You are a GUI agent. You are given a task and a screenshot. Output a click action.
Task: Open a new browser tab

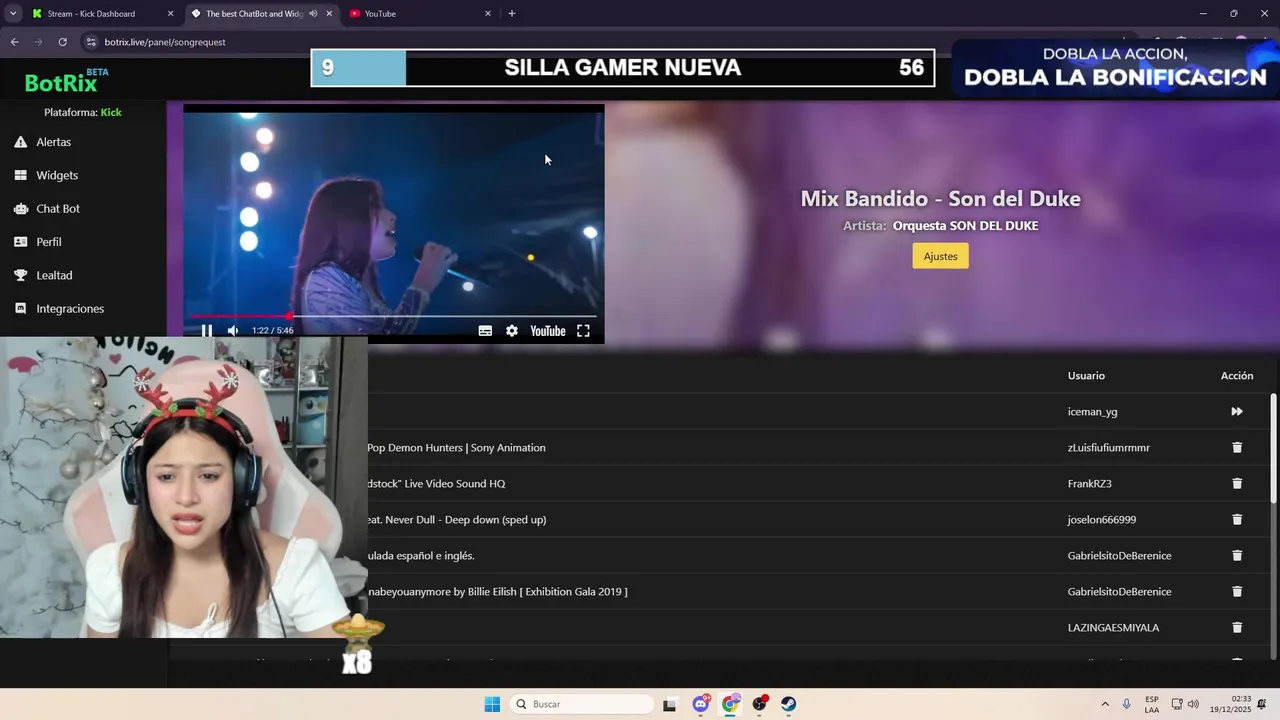512,14
